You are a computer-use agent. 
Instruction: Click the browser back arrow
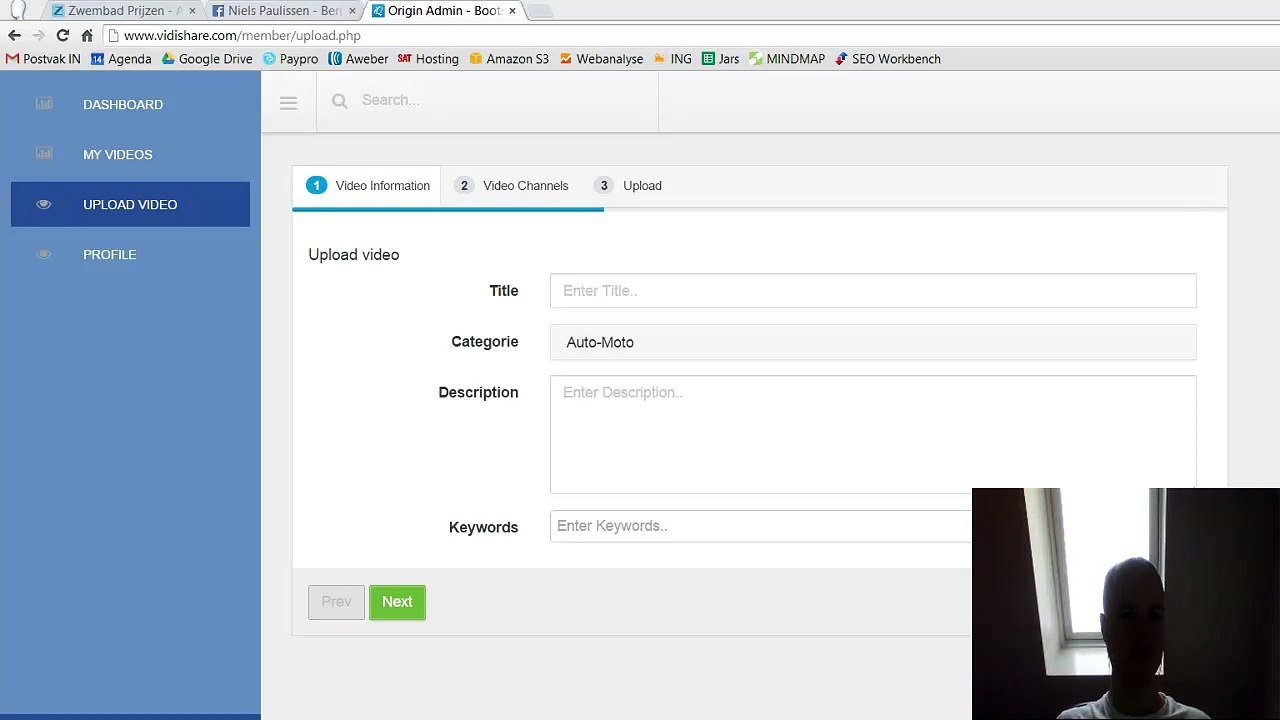[x=14, y=35]
